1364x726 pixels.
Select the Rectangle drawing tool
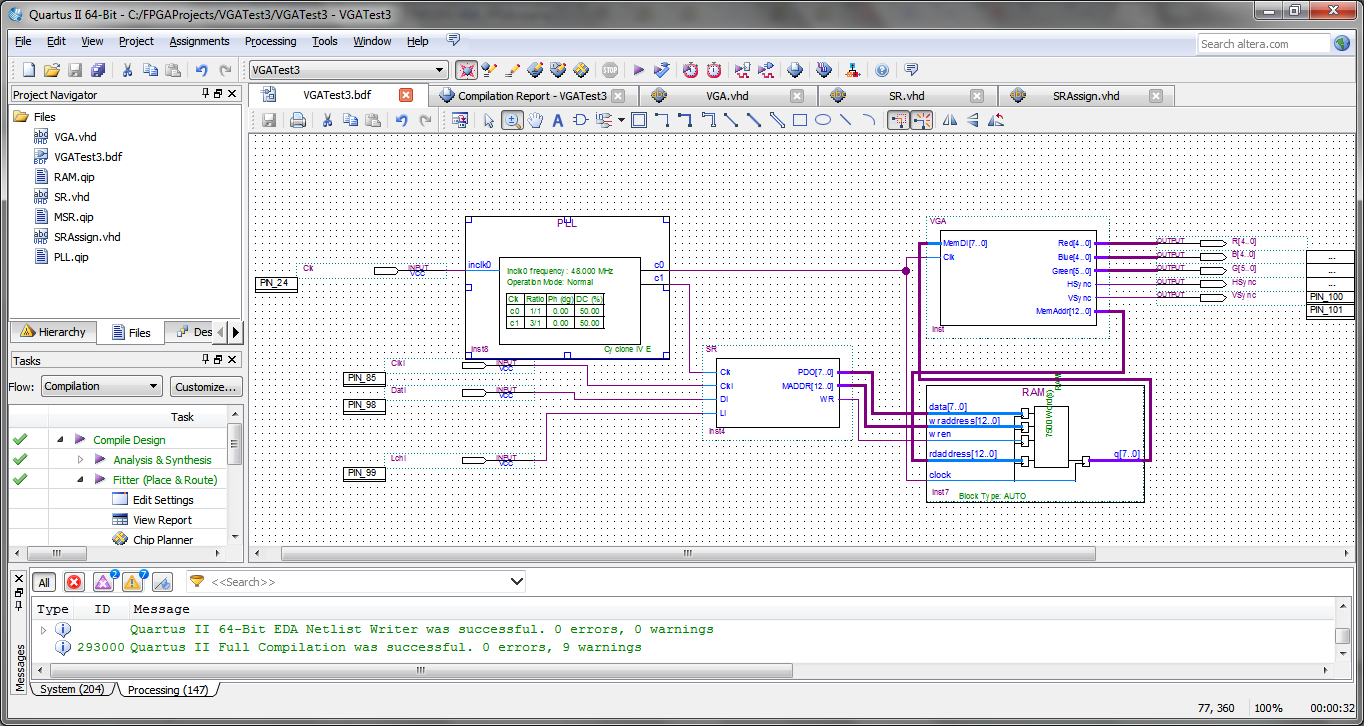pyautogui.click(x=800, y=120)
